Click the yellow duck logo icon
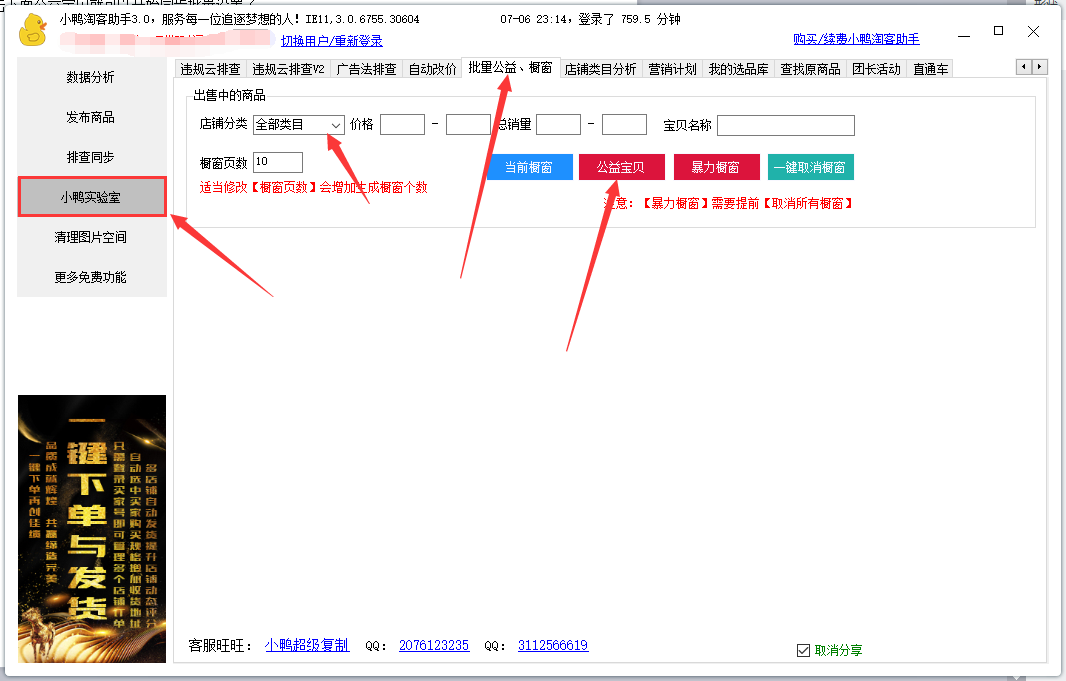The height and width of the screenshot is (681, 1066). 32,30
